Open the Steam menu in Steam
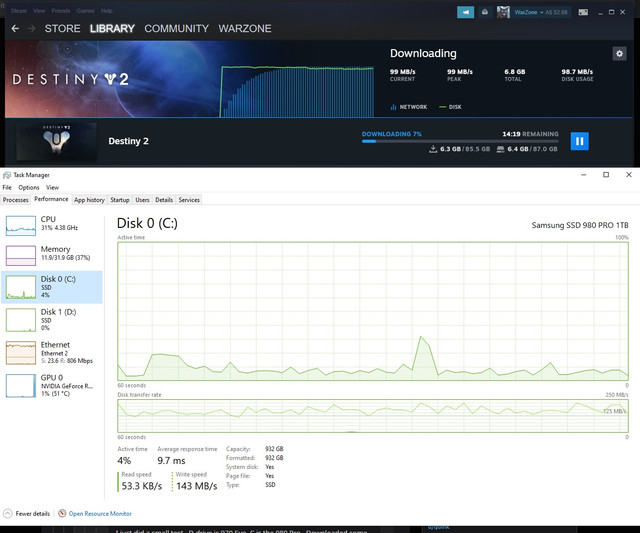Screen dimensions: 640x533 tap(19, 11)
